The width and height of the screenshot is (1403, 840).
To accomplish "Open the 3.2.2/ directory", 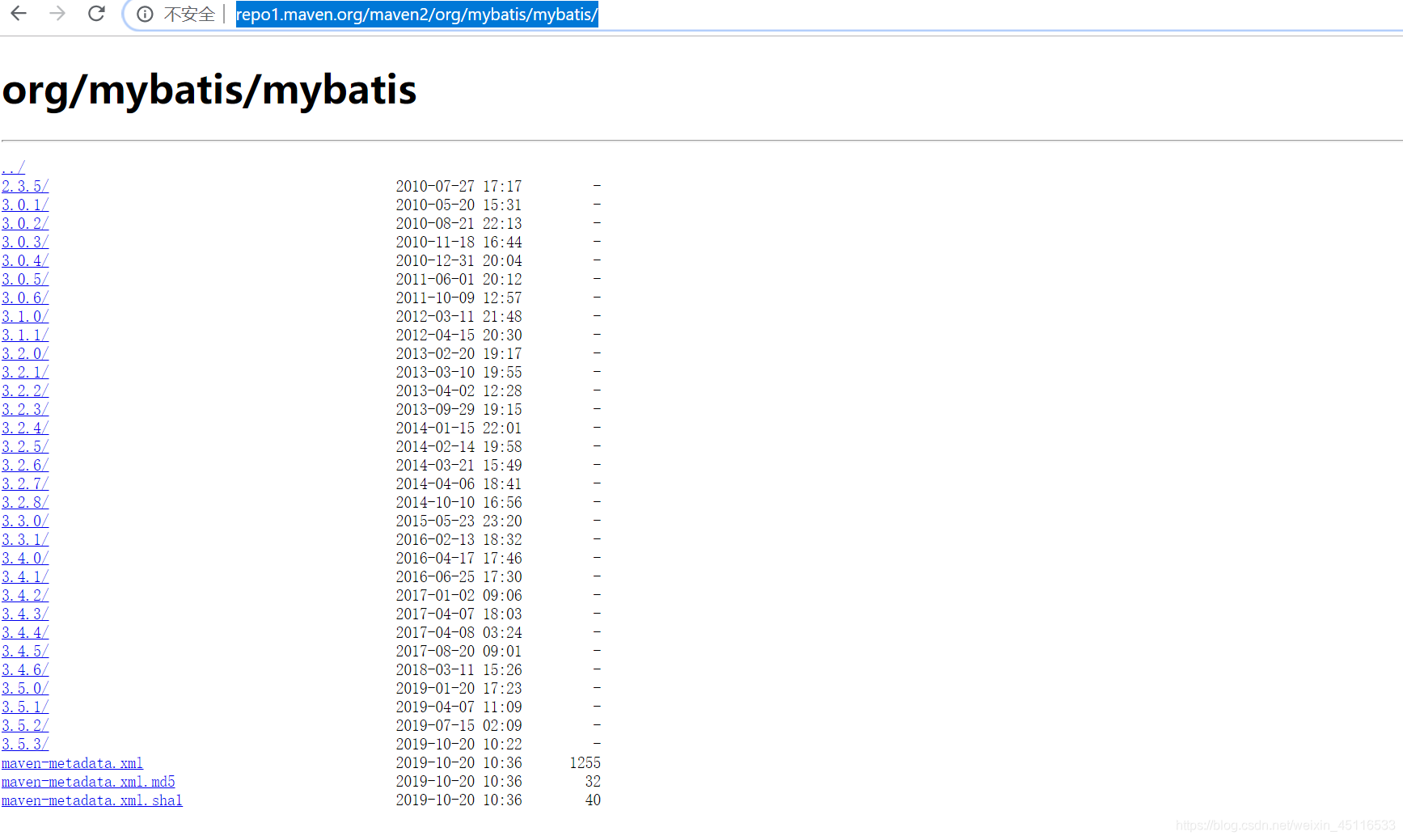I will pos(25,390).
